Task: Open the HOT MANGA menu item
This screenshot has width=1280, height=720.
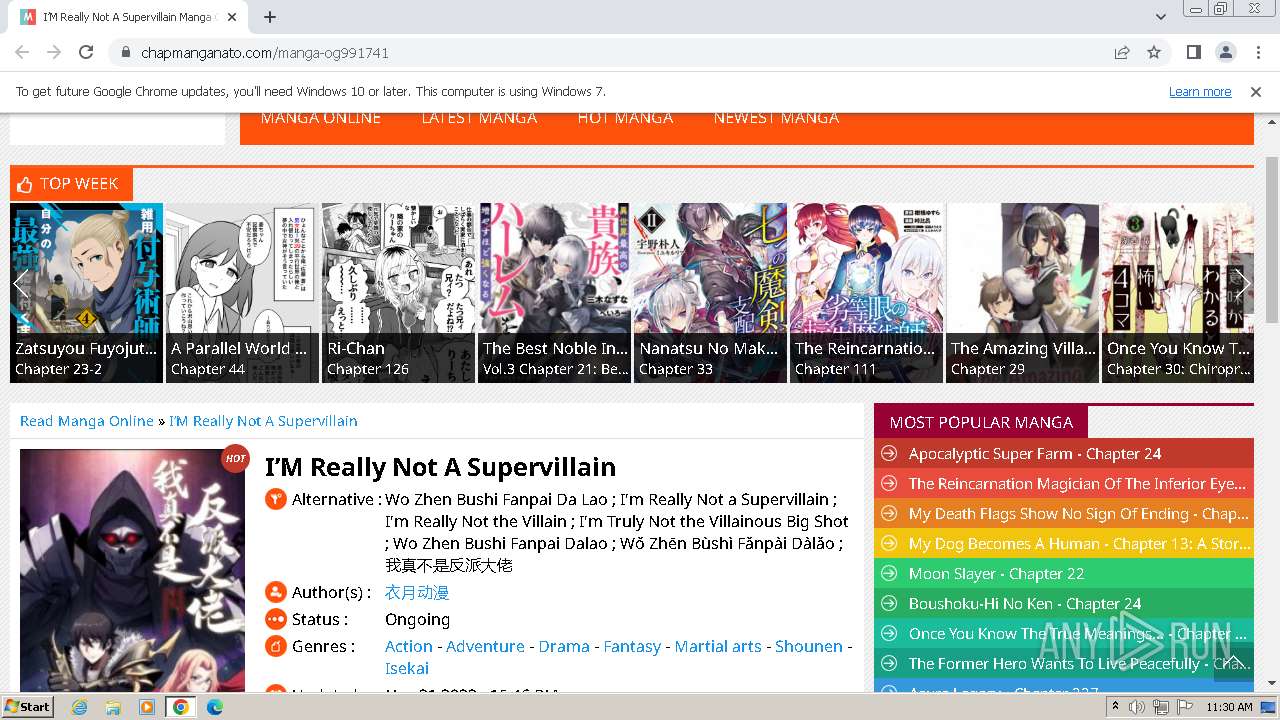Action: pos(625,118)
